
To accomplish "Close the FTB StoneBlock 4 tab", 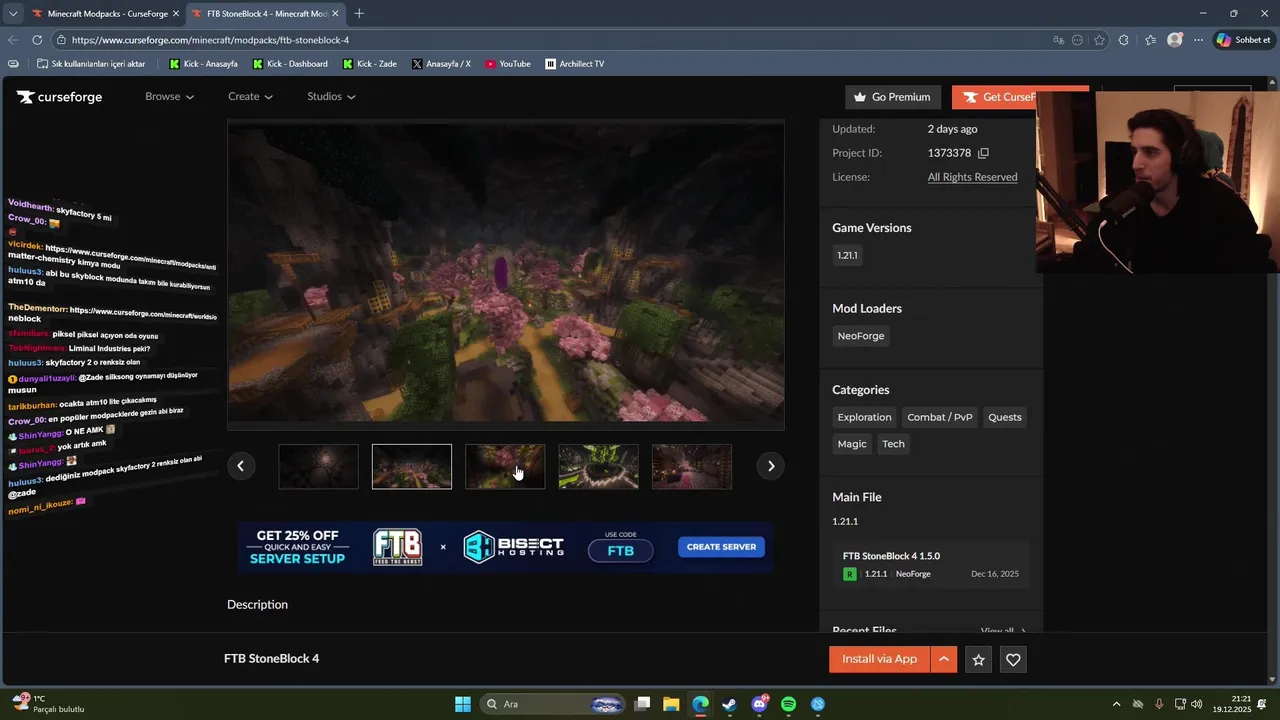I will pos(335,14).
